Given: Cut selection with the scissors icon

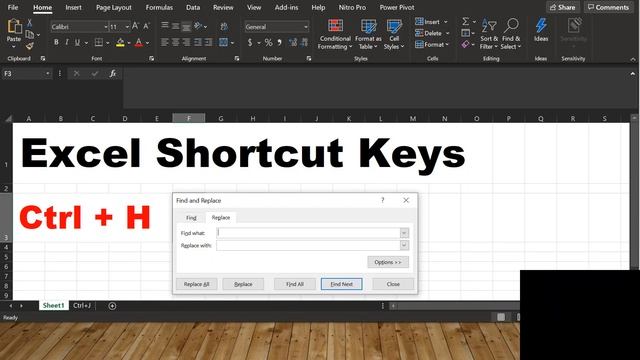Looking at the screenshot, I should point(29,23).
